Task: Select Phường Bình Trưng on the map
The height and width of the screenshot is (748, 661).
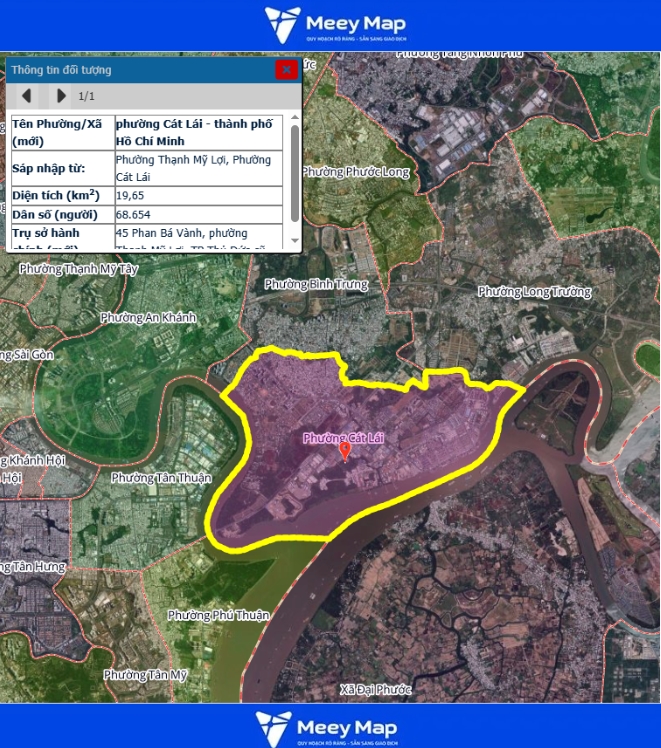Action: pos(316,285)
